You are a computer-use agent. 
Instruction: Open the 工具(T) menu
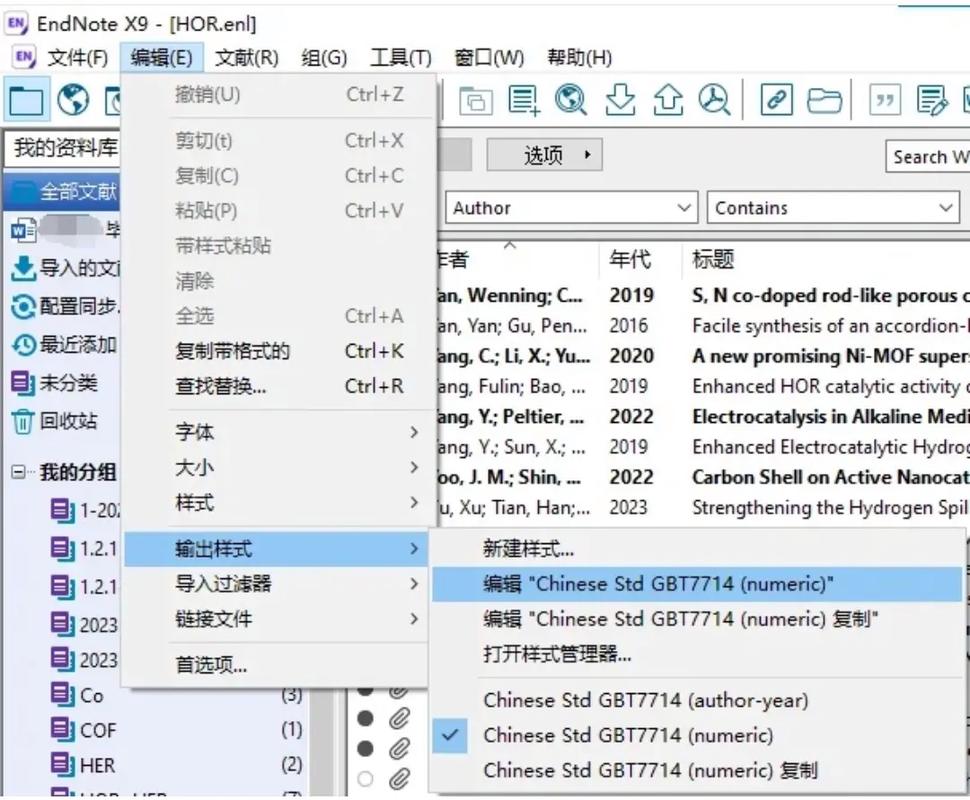(401, 58)
